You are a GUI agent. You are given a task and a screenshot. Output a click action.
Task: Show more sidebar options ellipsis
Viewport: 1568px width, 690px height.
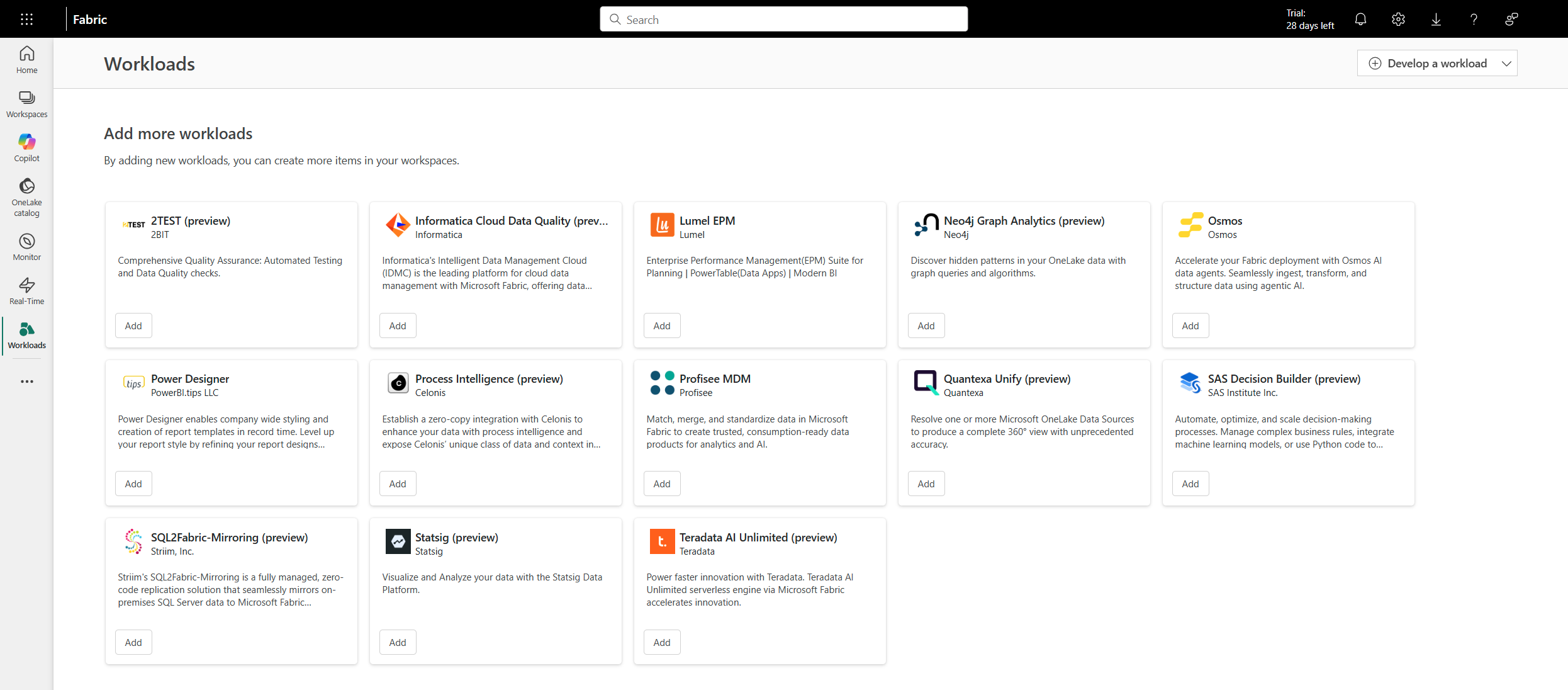tap(26, 382)
